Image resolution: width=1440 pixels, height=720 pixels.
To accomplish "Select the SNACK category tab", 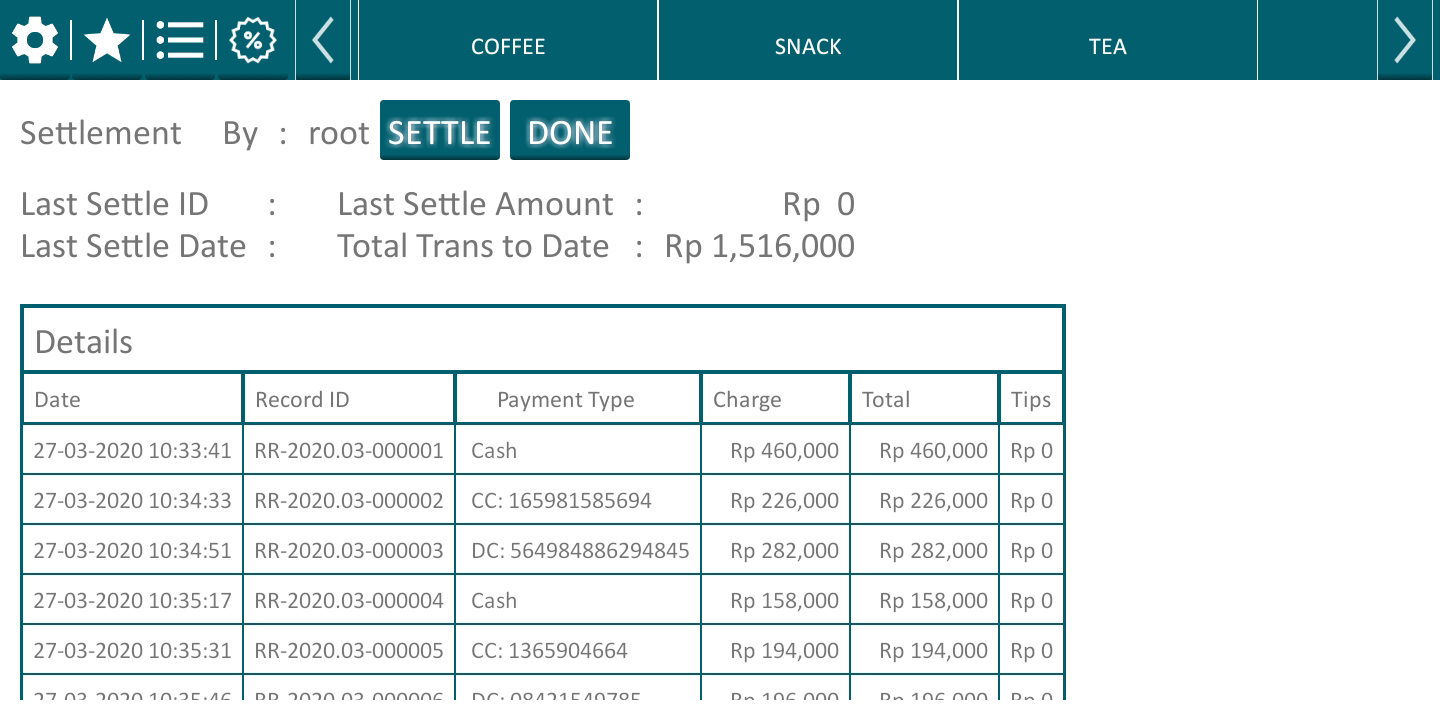I will 808,46.
